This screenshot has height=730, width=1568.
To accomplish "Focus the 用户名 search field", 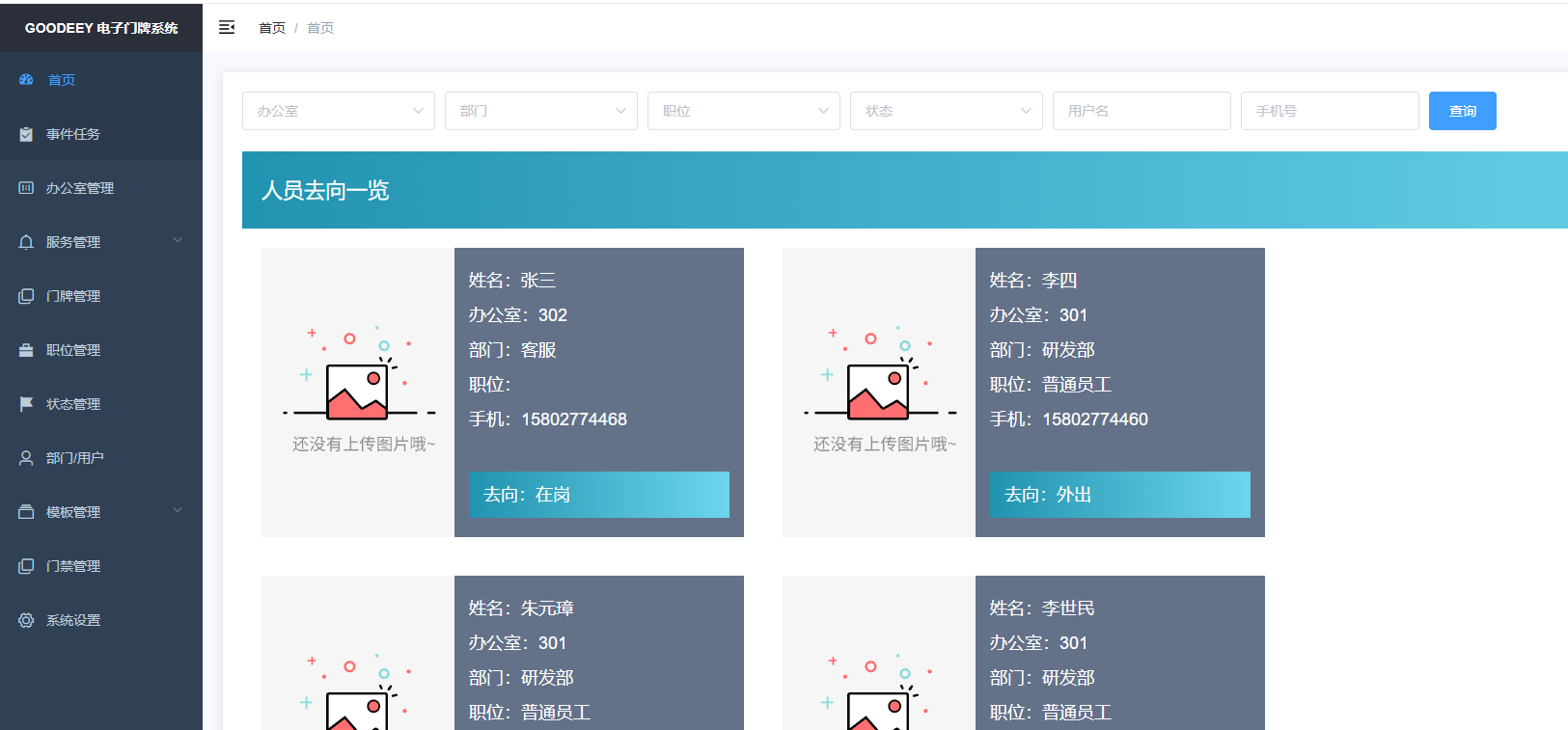I will point(1142,111).
